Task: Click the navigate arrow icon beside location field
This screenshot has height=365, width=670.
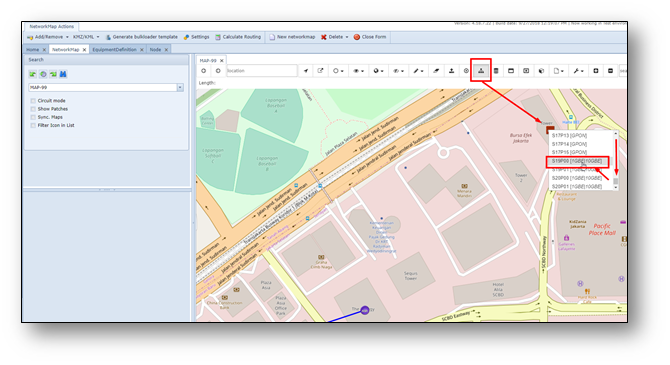Action: [306, 71]
